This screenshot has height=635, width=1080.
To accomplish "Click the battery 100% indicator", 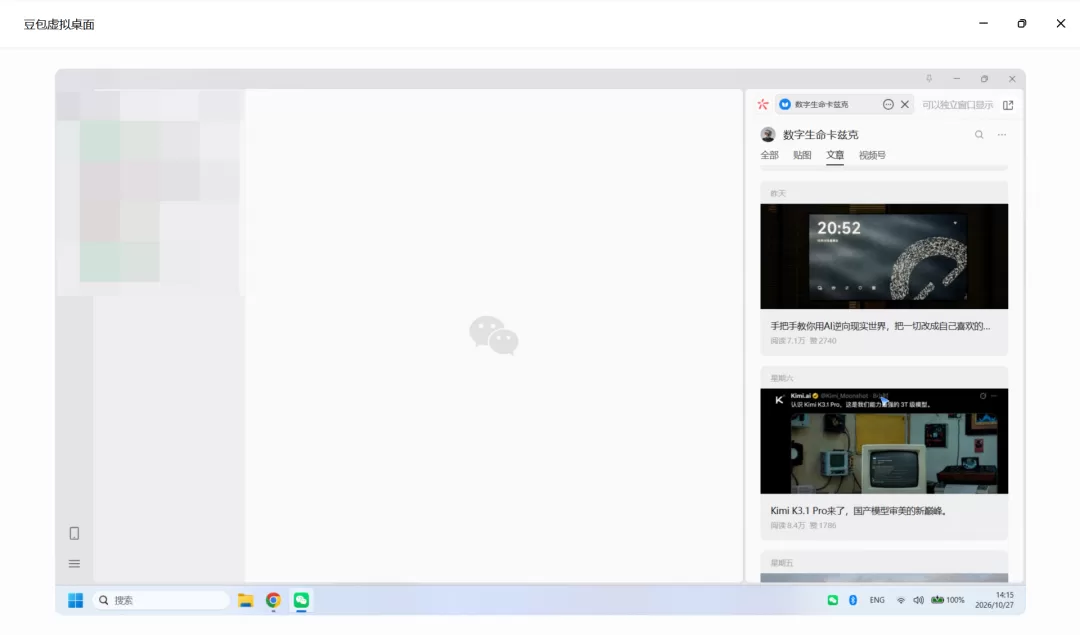I will [x=948, y=600].
